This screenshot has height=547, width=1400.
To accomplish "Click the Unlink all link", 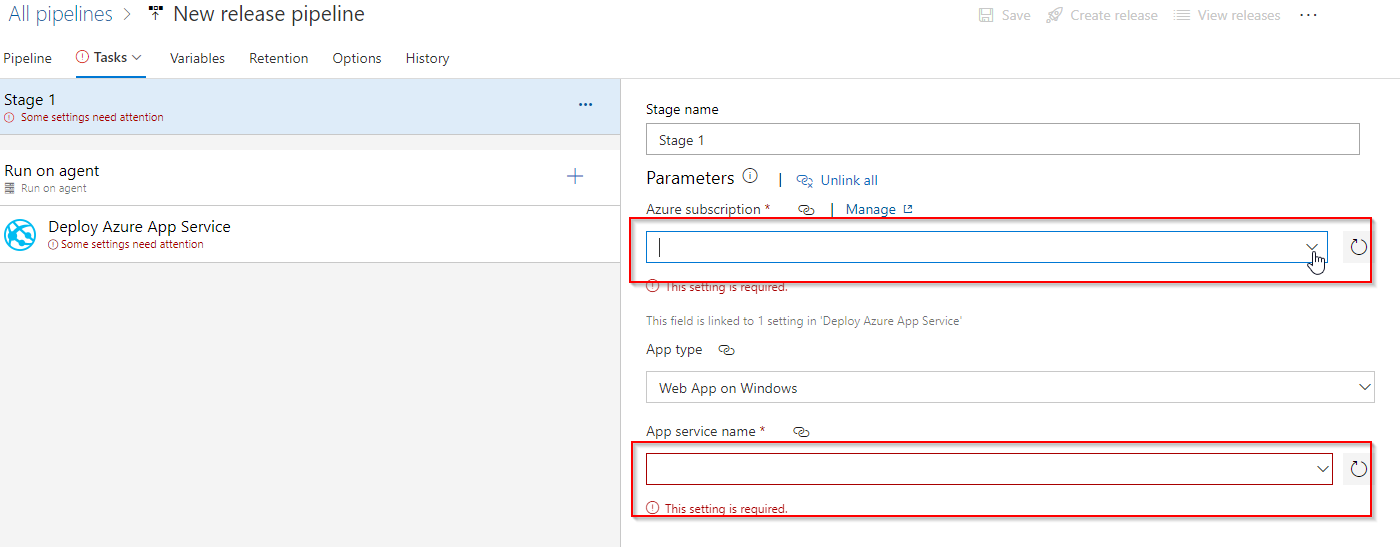I will pos(849,180).
